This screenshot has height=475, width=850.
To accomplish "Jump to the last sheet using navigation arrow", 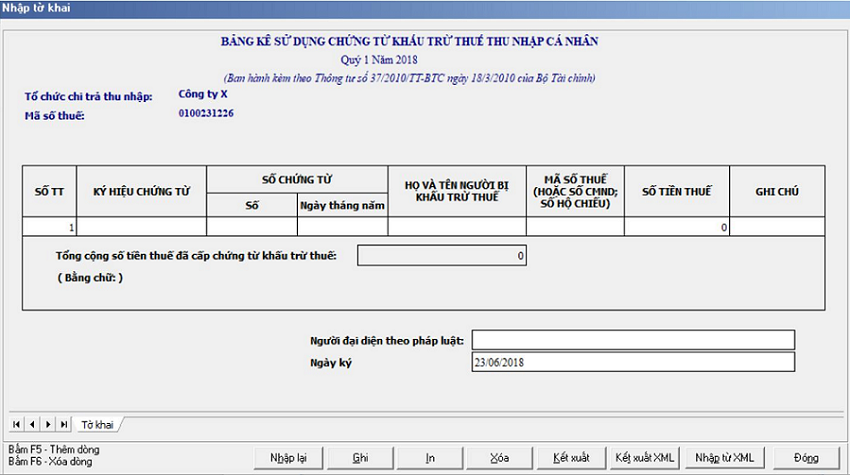I will click(x=64, y=425).
